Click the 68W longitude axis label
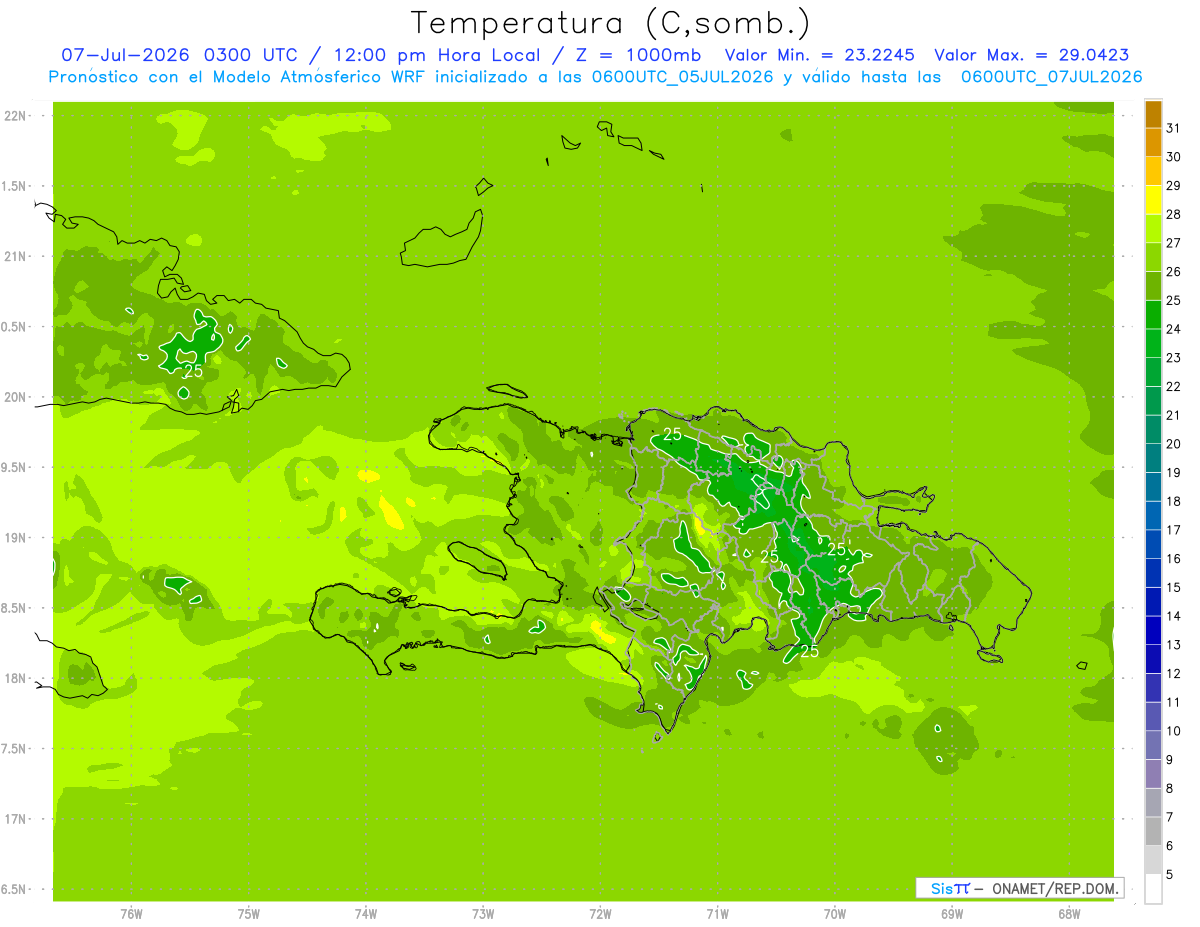 [1068, 913]
